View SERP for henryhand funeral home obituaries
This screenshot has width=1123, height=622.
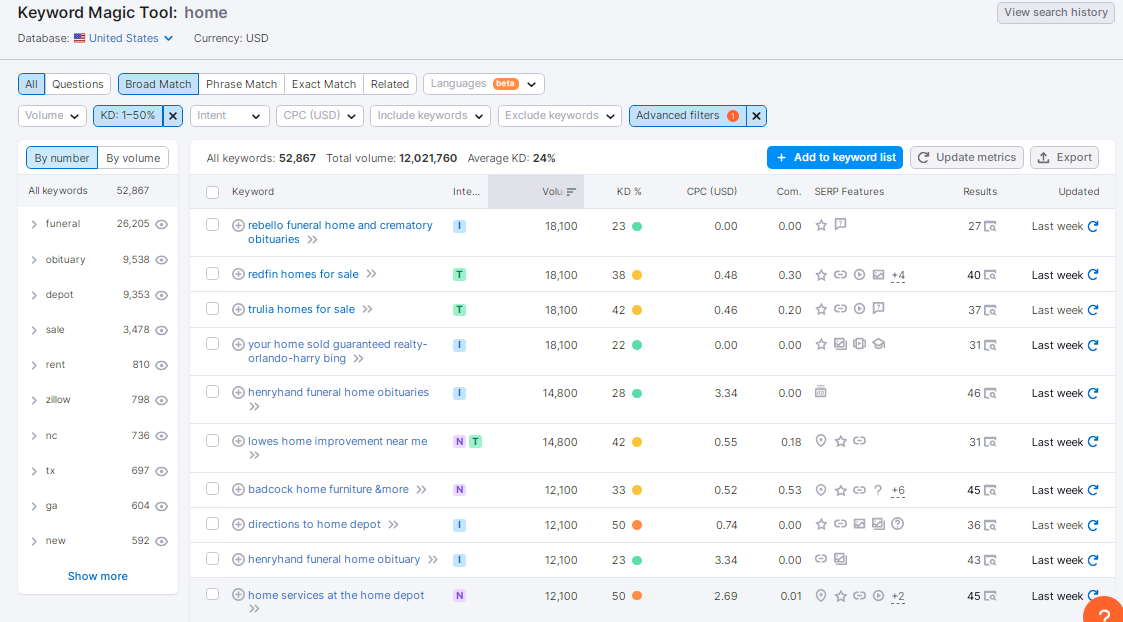990,393
